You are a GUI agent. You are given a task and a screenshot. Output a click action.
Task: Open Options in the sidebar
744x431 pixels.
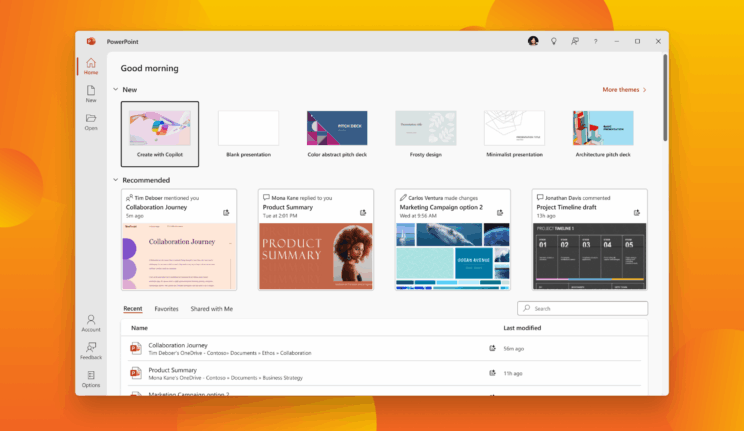coord(91,379)
